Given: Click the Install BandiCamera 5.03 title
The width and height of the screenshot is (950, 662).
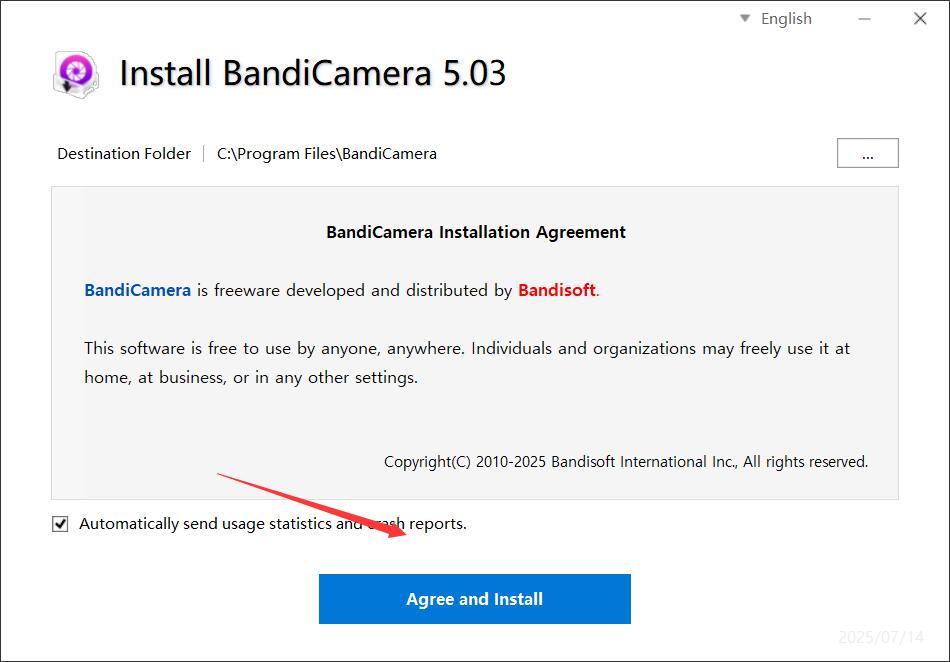Looking at the screenshot, I should tap(312, 74).
